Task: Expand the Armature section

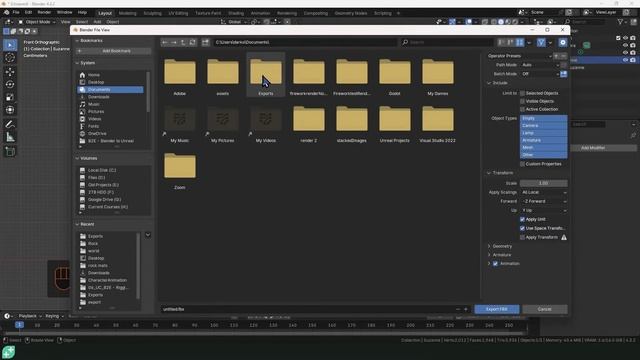Action: [x=489, y=255]
